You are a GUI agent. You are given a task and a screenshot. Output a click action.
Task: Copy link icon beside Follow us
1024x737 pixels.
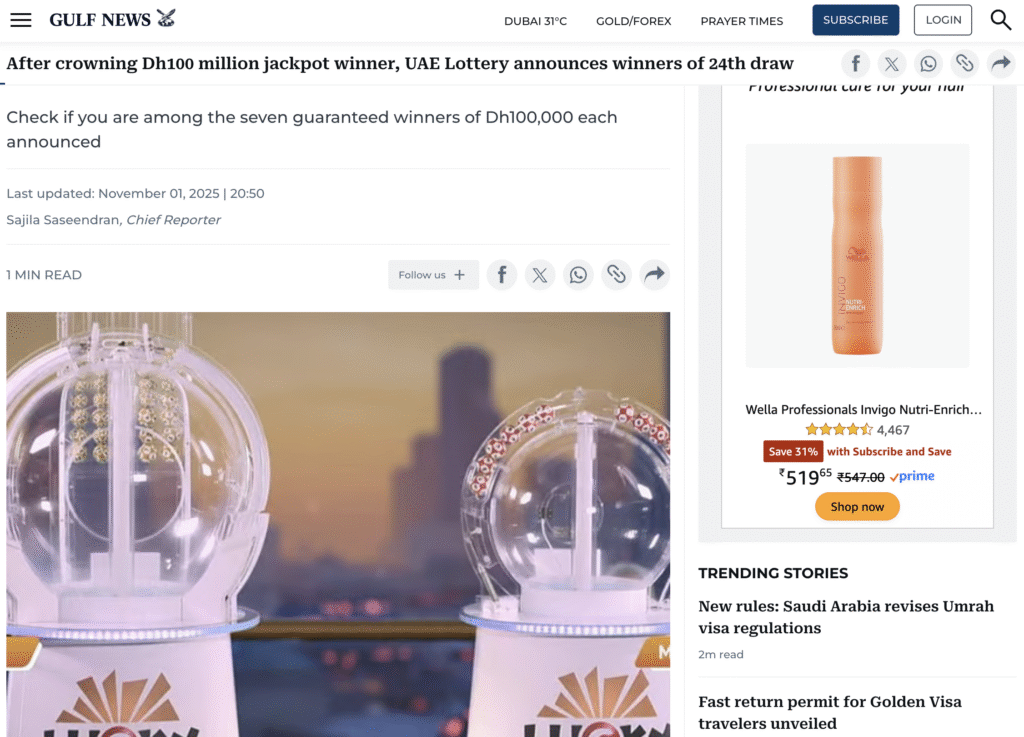(x=616, y=275)
